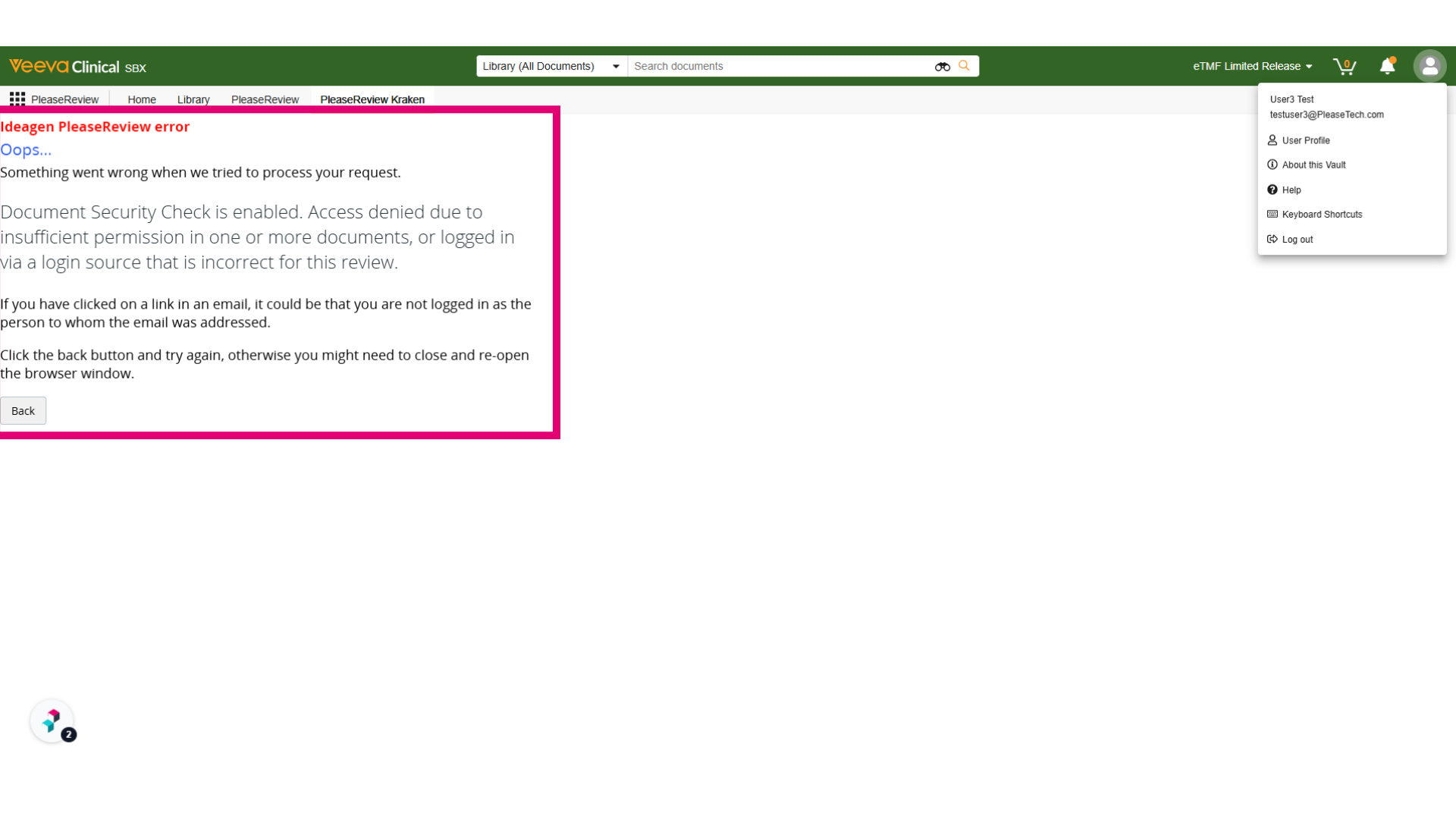Click the Oops... heading text
This screenshot has height=819, width=1456.
[26, 149]
